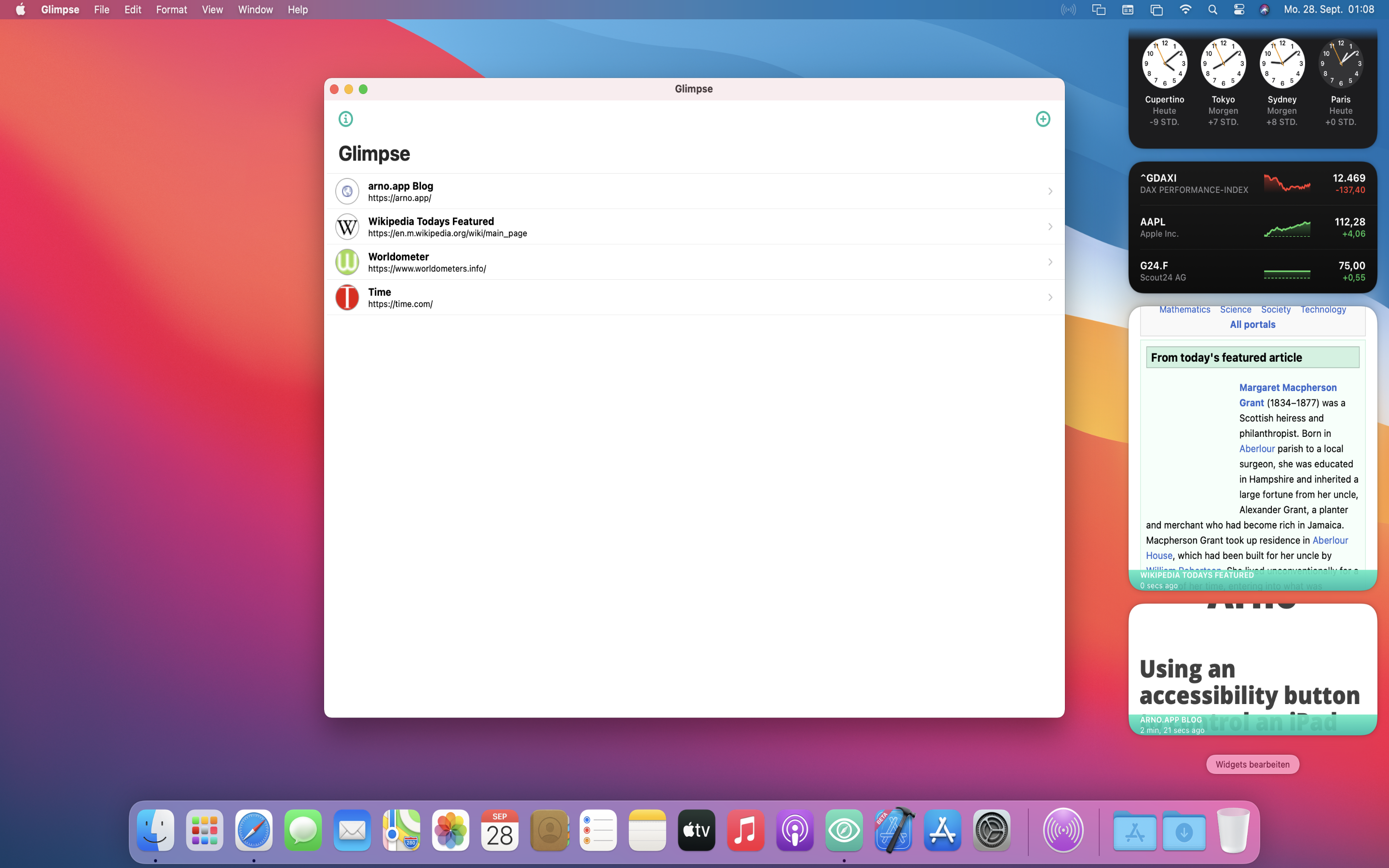Viewport: 1389px width, 868px height.
Task: Open Mail in the Dock
Action: (353, 830)
